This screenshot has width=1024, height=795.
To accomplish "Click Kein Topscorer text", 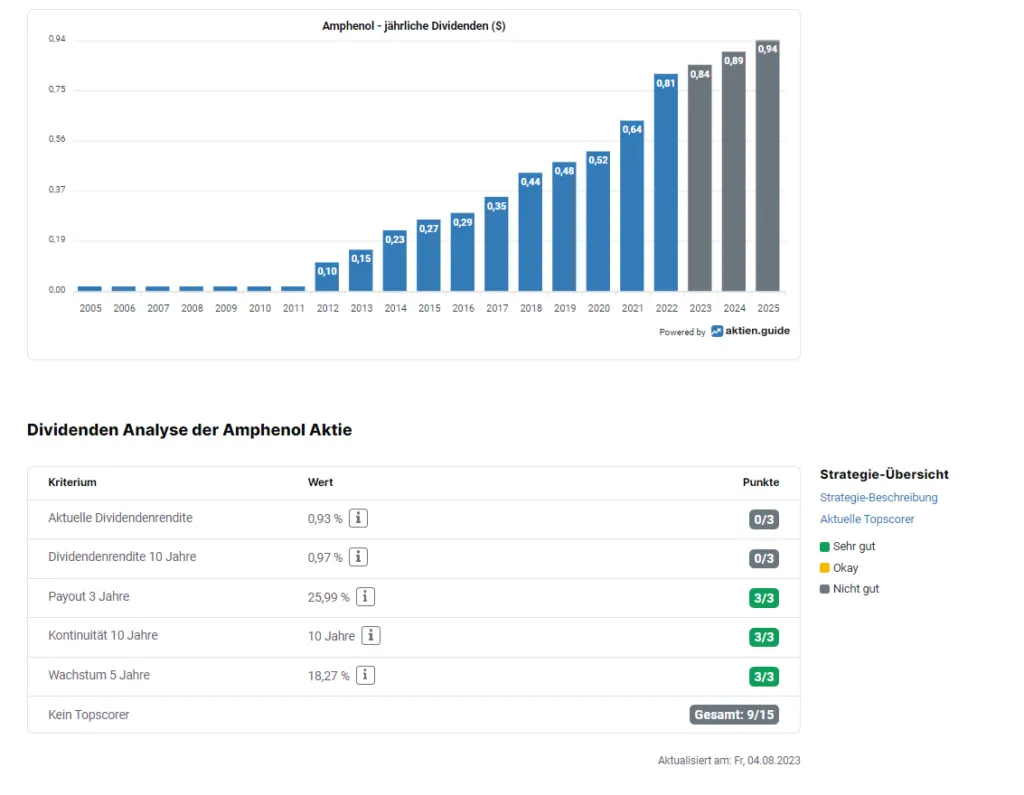I will click(x=88, y=715).
